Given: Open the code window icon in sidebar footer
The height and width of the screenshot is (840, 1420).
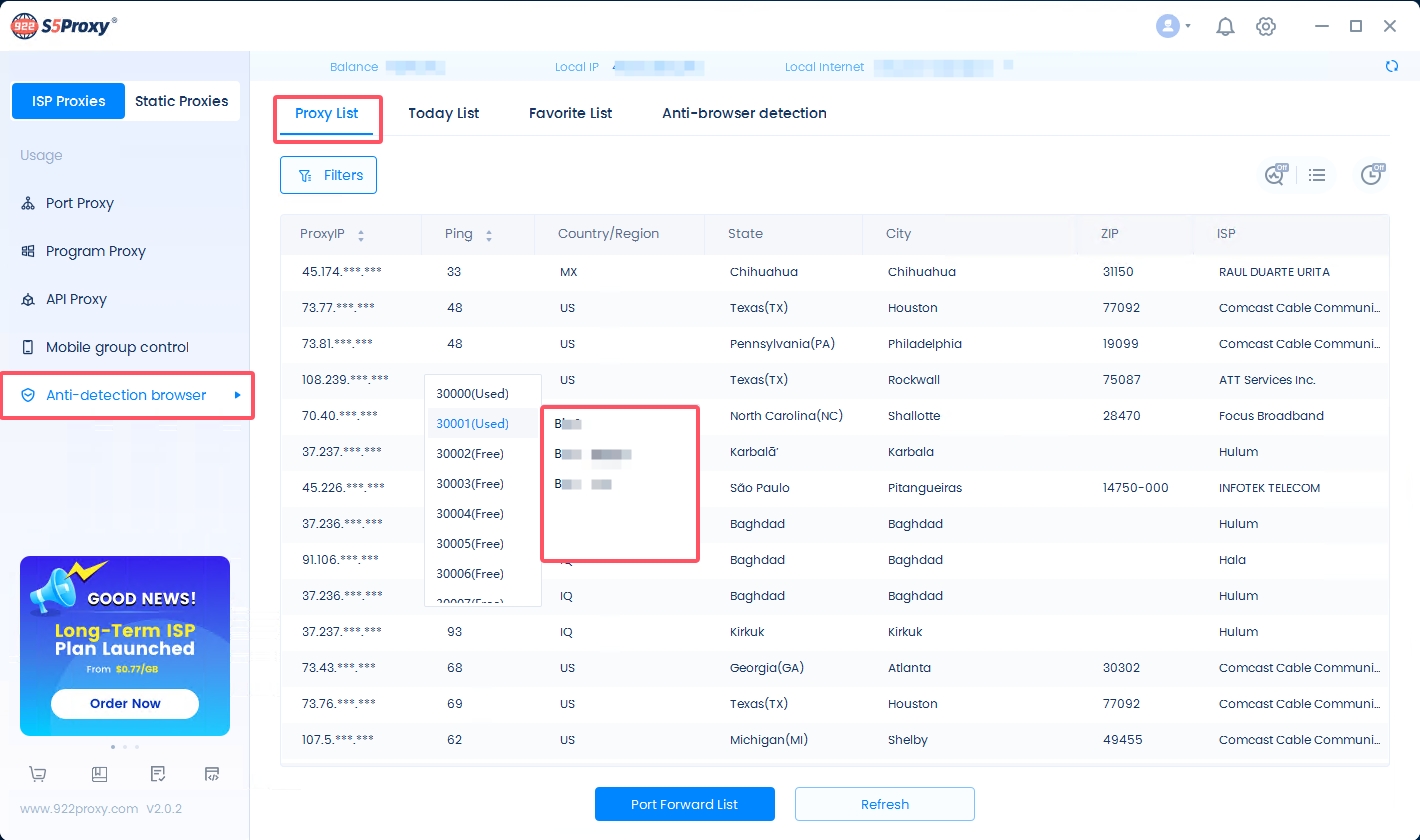Looking at the screenshot, I should click(x=212, y=774).
